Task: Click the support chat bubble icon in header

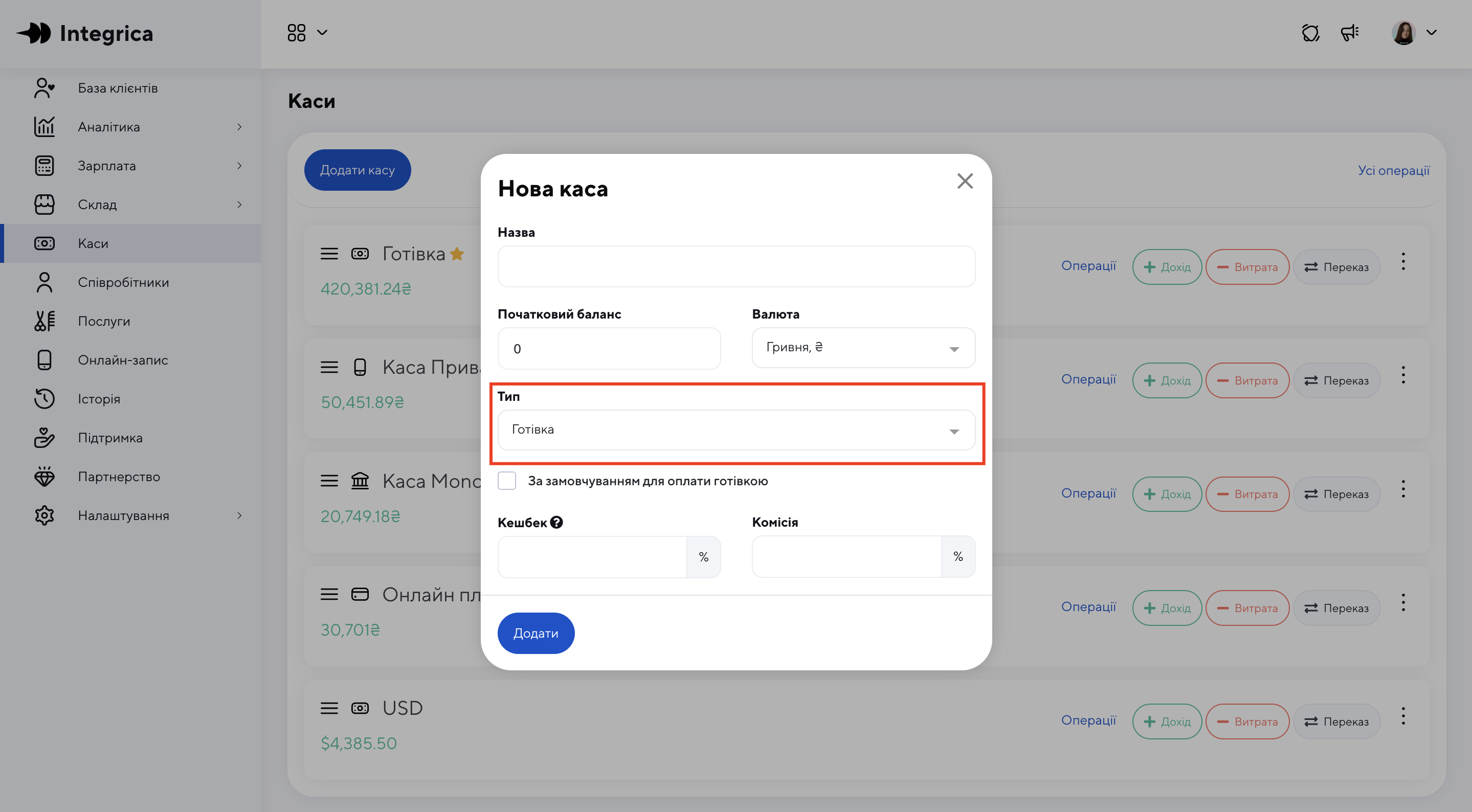Action: point(1310,33)
